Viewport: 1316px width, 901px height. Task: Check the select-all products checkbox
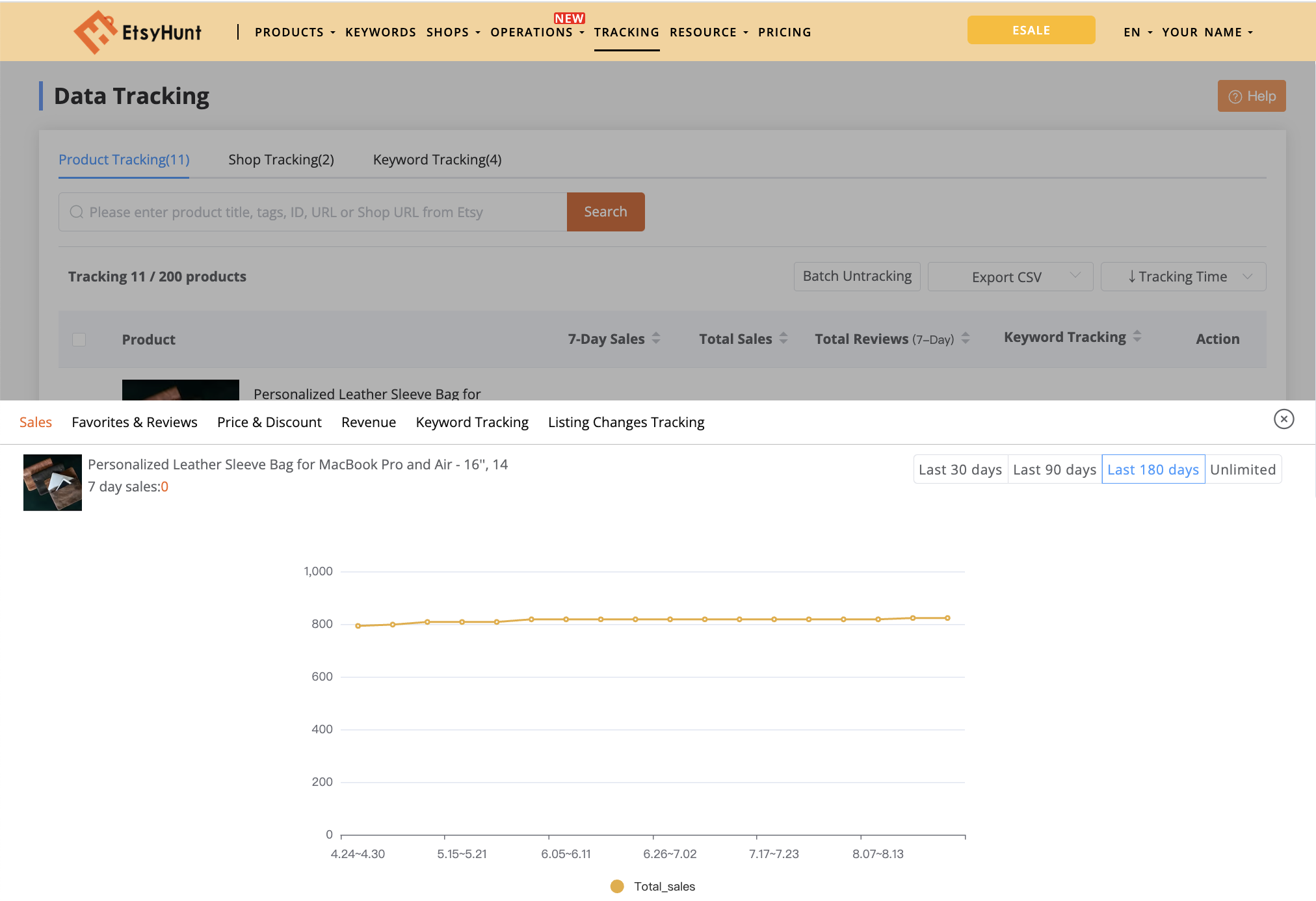tap(79, 339)
